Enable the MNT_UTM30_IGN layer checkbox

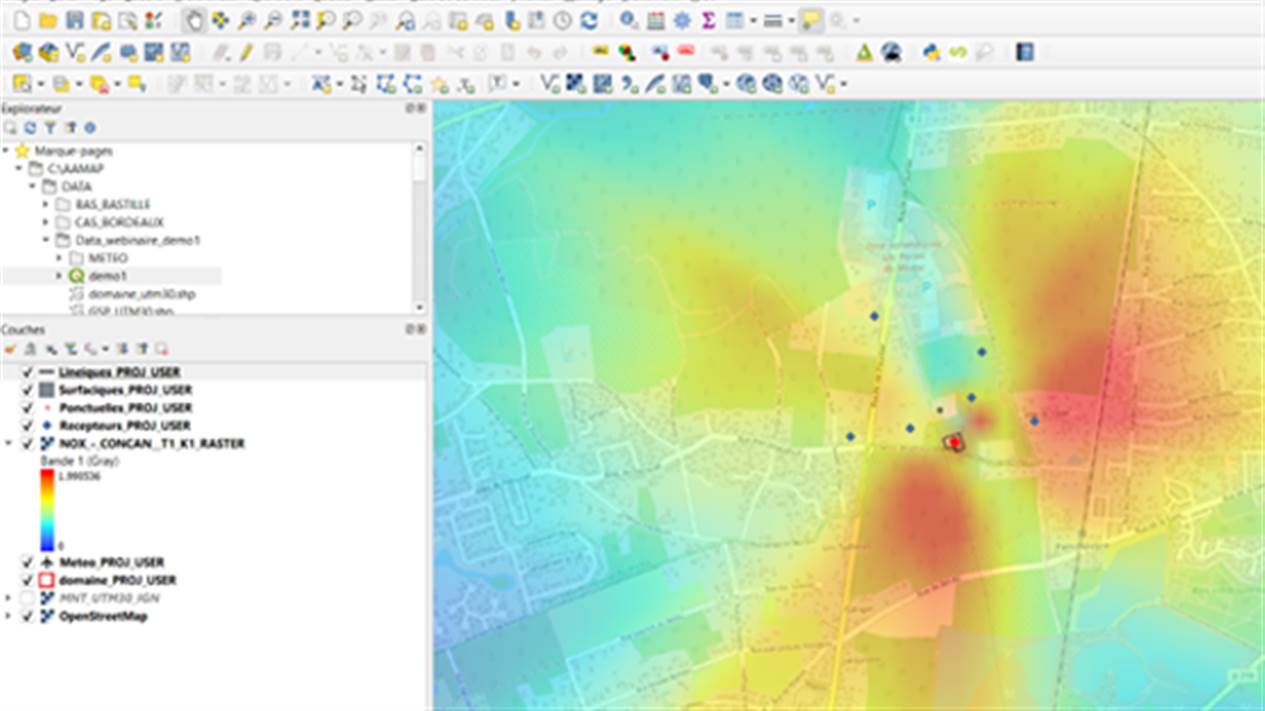pyautogui.click(x=27, y=598)
